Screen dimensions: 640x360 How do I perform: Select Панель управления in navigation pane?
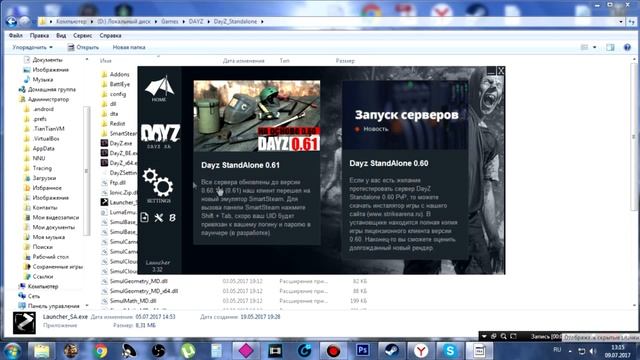(49, 306)
